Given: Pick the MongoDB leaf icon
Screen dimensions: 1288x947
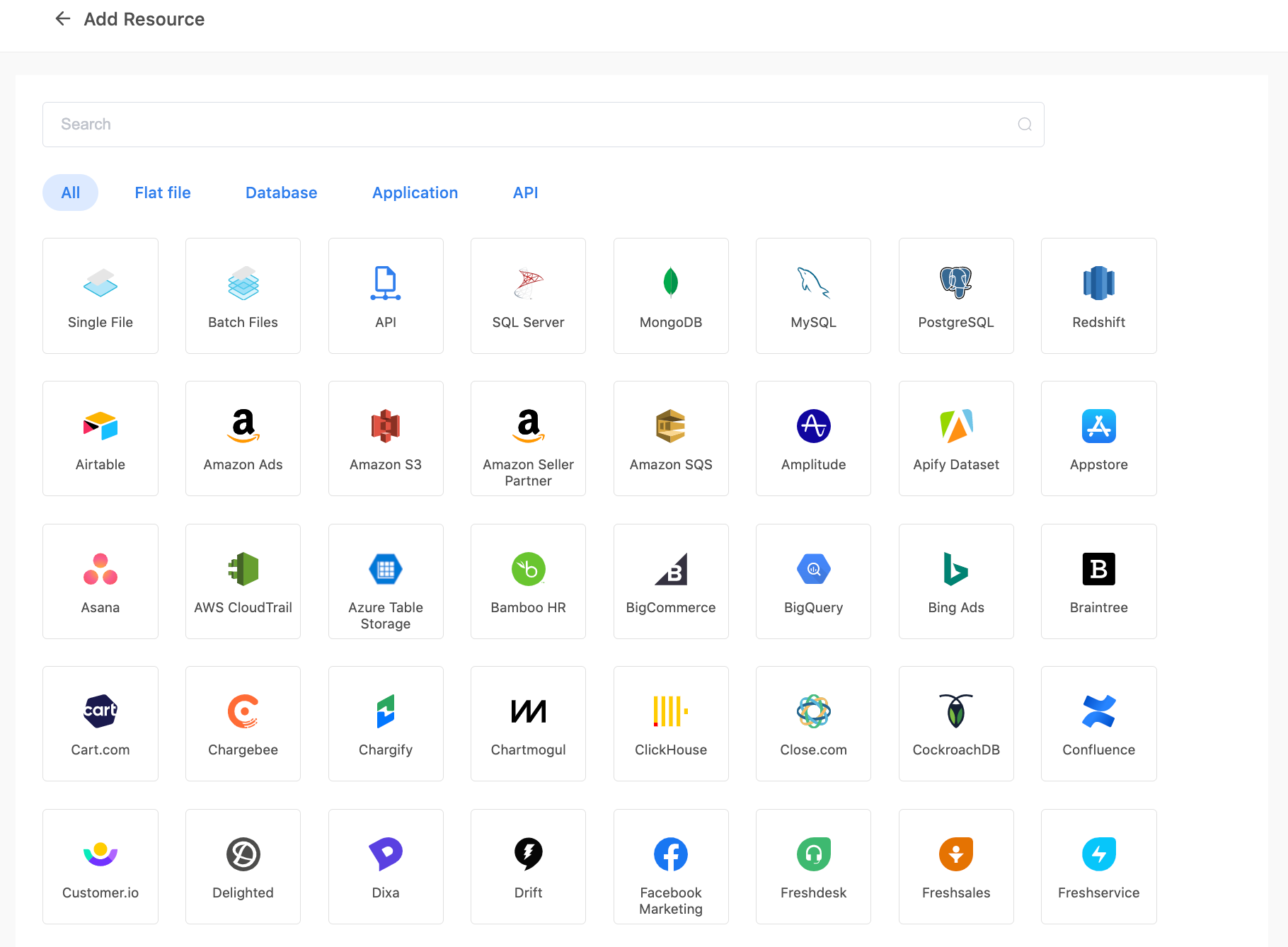Looking at the screenshot, I should [x=671, y=283].
